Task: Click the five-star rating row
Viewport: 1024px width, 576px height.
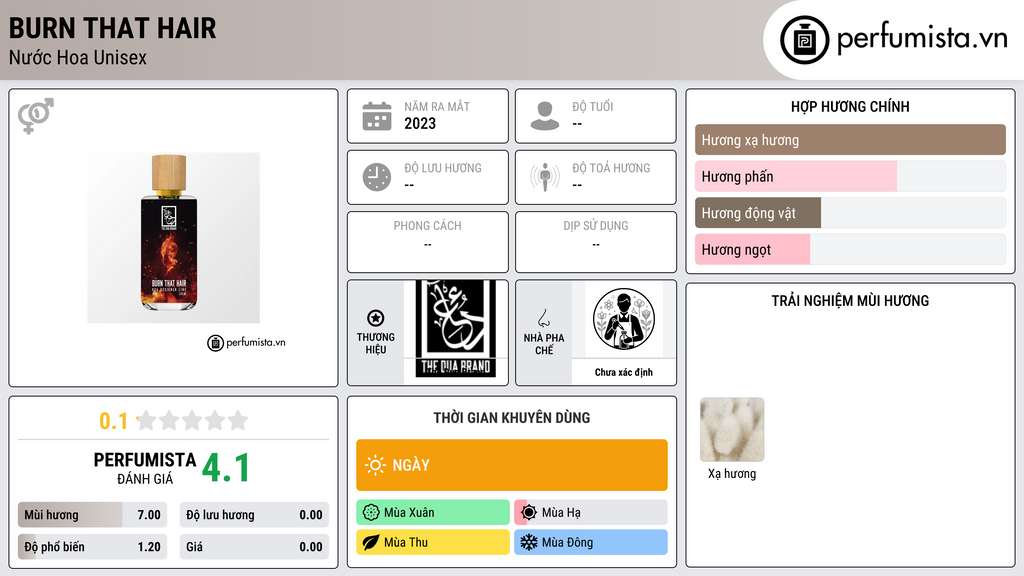Action: 193,420
